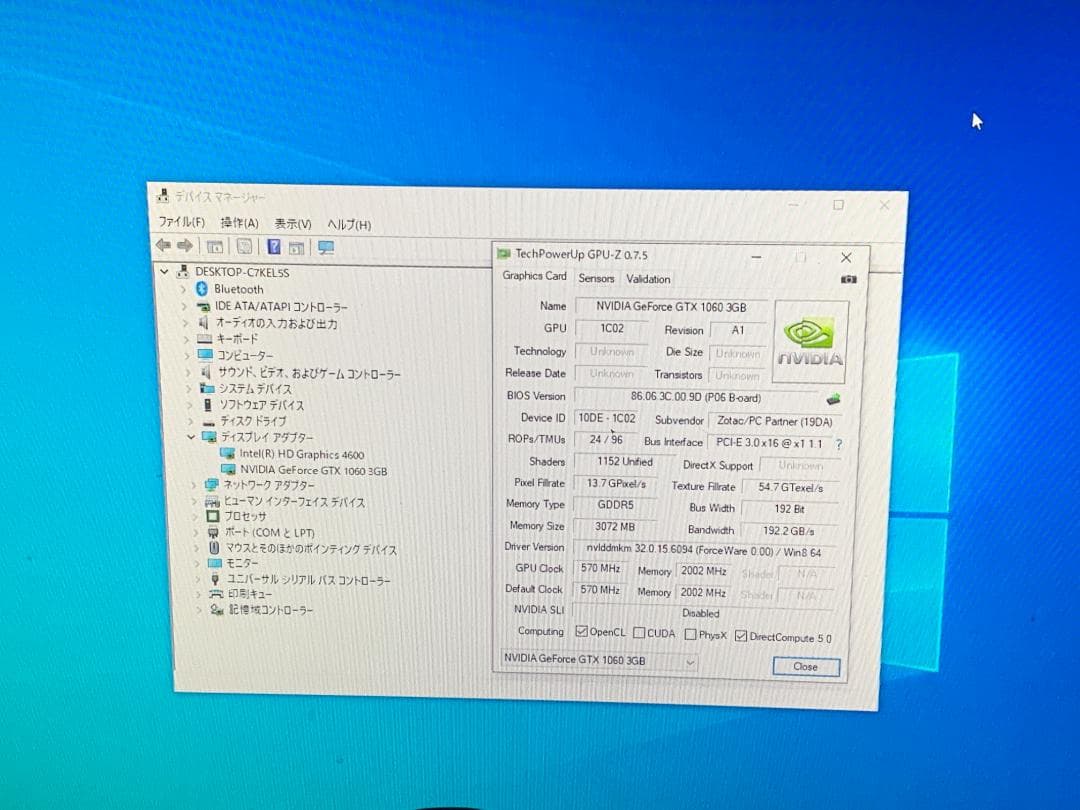Click the GPU-Z title bar app icon
The width and height of the screenshot is (1080, 810).
(504, 253)
